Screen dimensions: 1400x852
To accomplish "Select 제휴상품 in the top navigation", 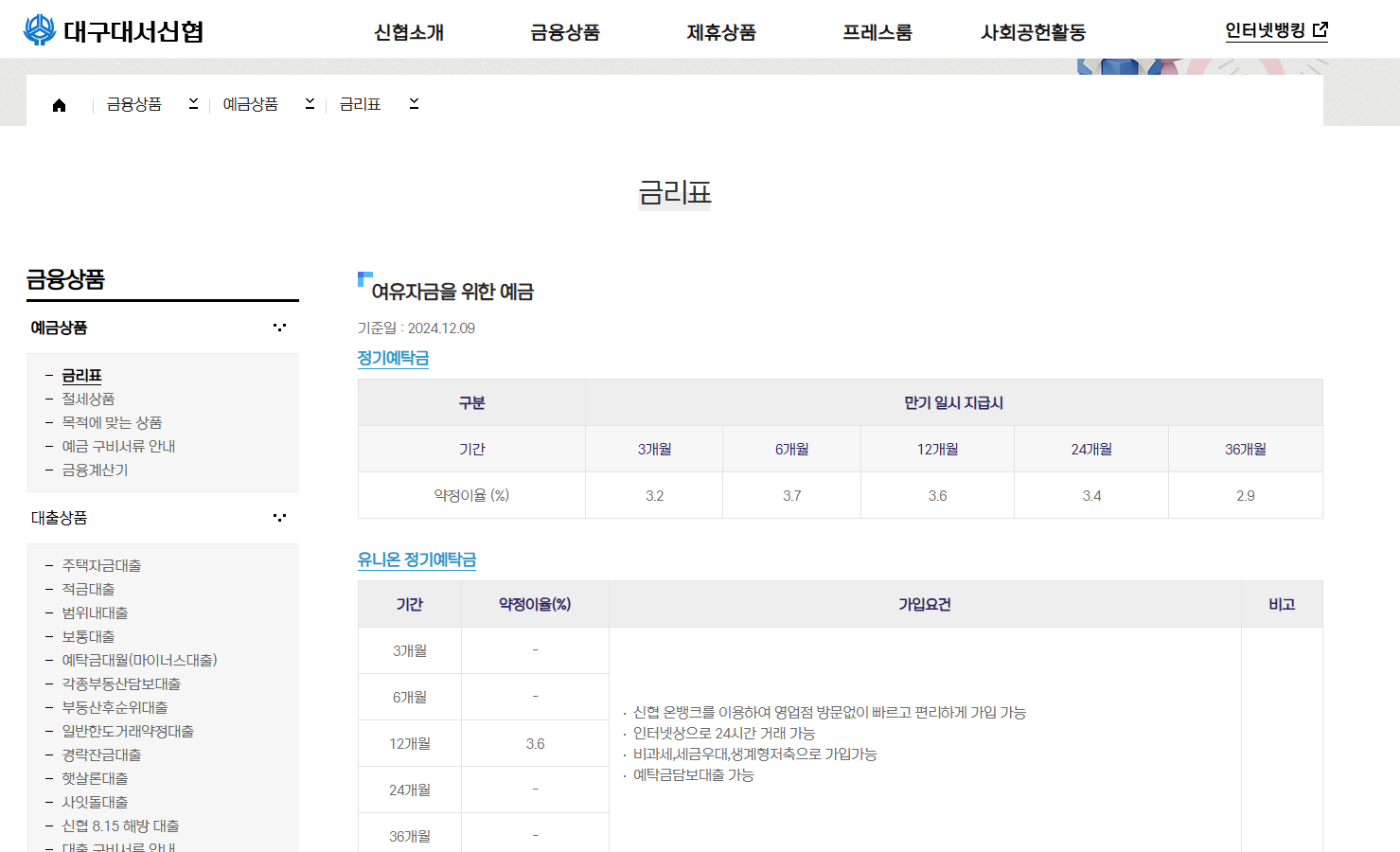I will [721, 31].
